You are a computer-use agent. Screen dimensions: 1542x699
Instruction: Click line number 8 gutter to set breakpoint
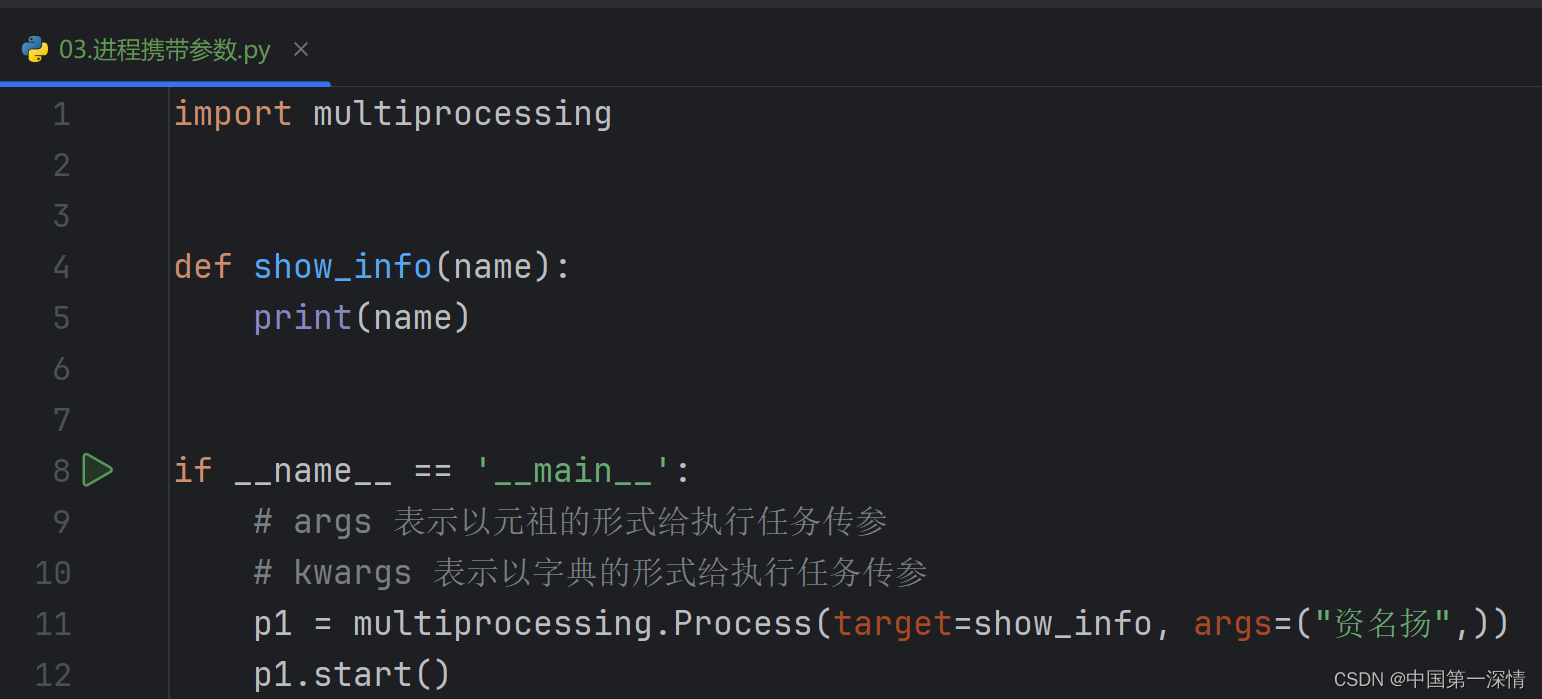(61, 469)
